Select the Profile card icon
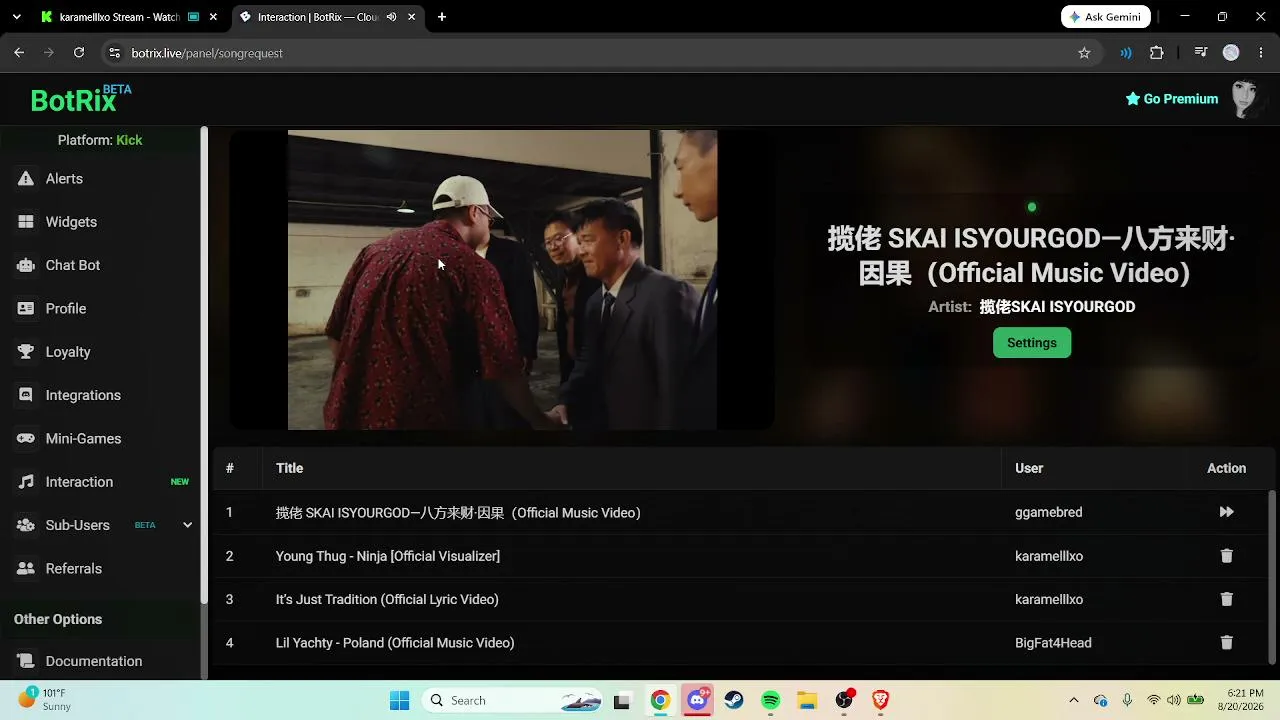Image resolution: width=1280 pixels, height=720 pixels. coord(26,309)
